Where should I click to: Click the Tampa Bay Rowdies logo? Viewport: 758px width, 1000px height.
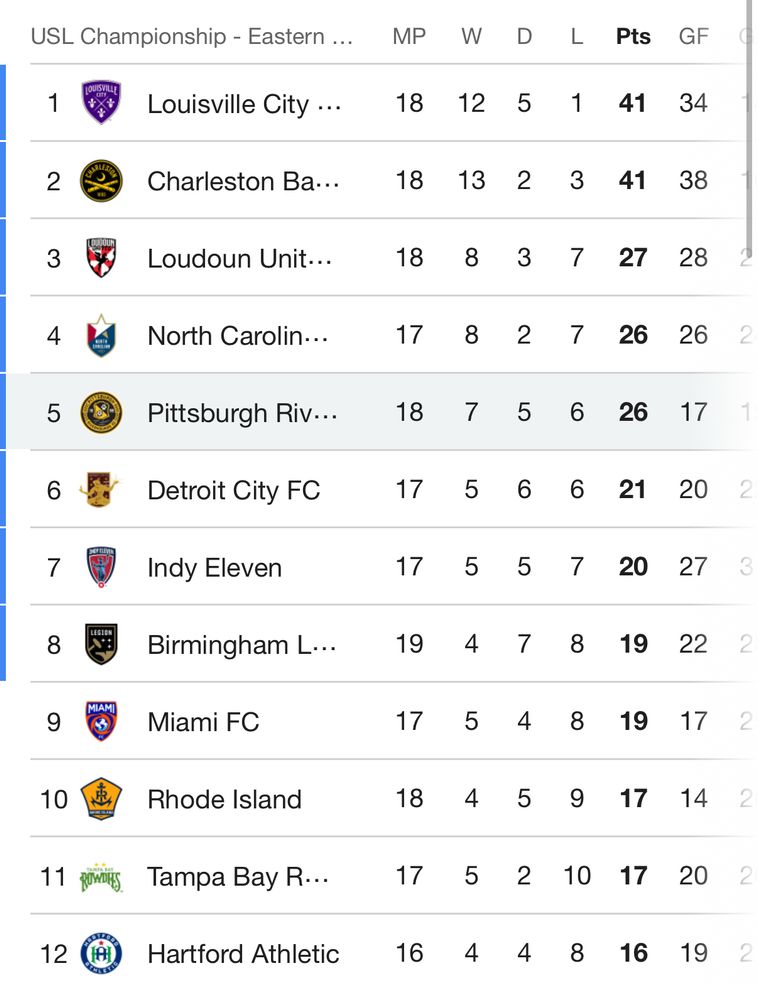pos(101,878)
